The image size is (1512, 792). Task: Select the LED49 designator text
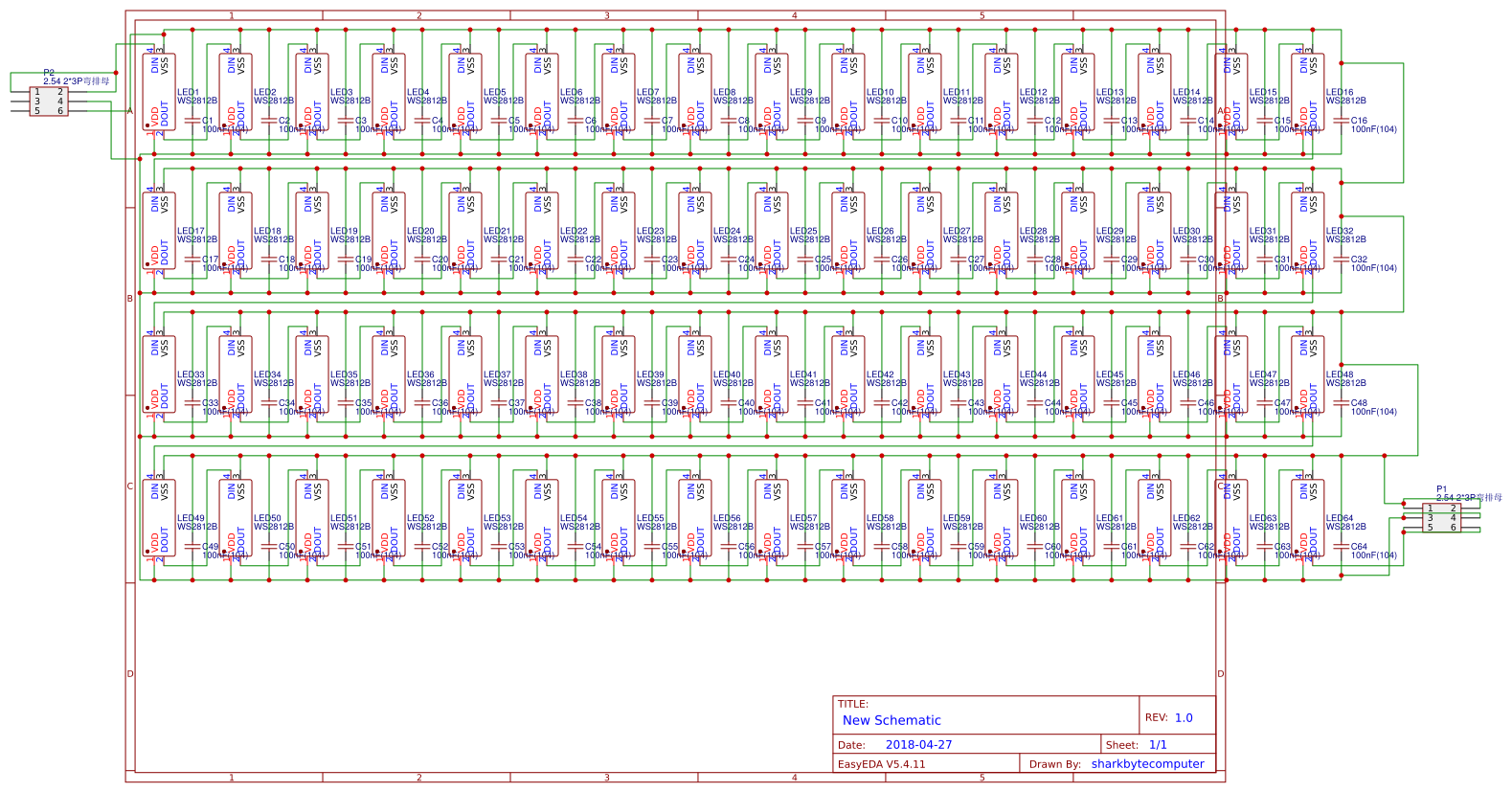191,518
